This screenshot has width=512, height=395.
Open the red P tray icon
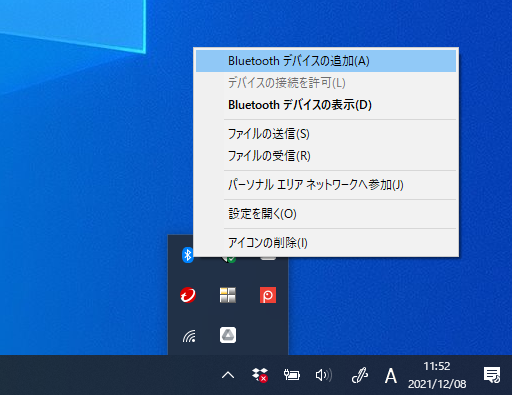click(268, 295)
